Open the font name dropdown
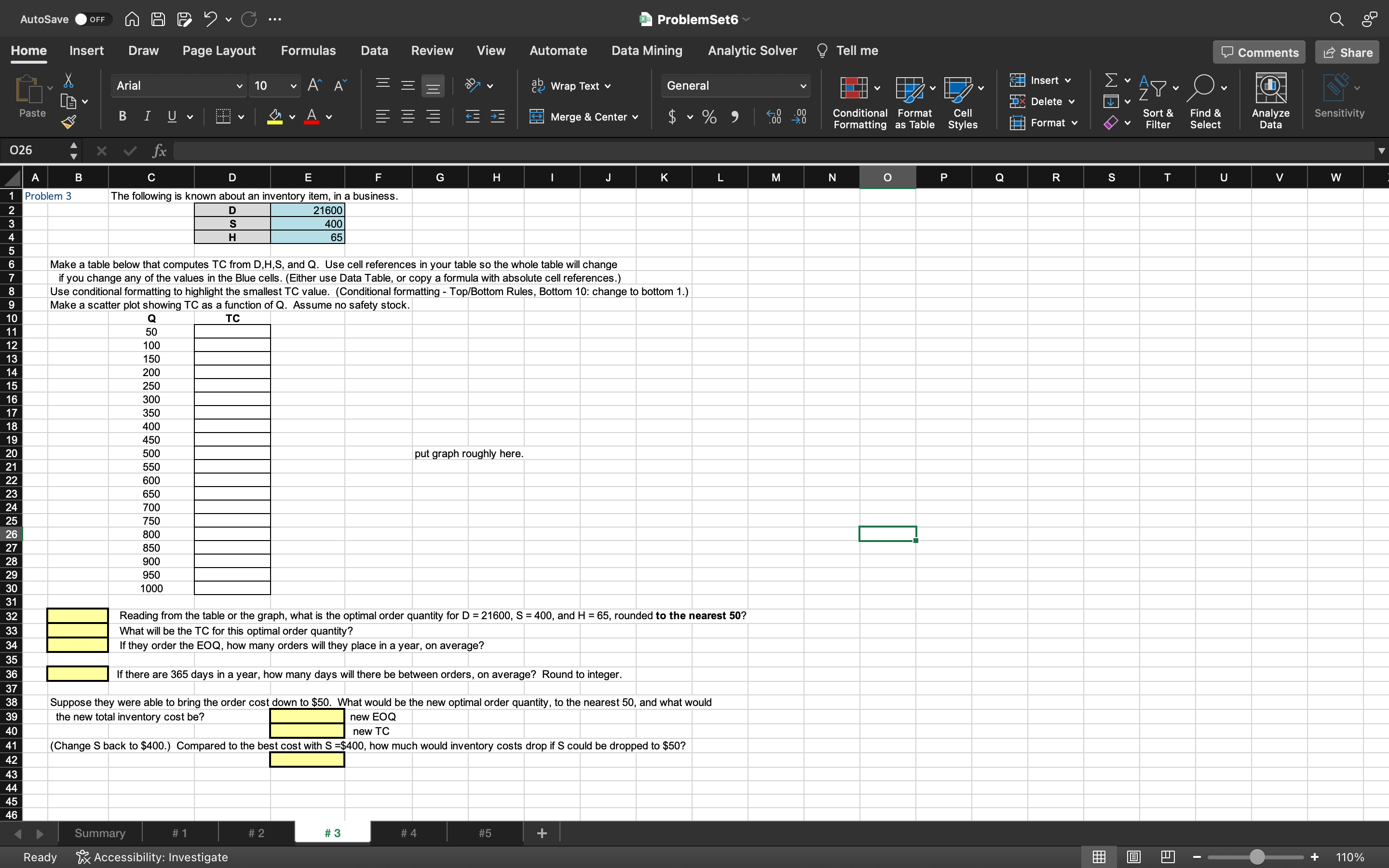This screenshot has height=868, width=1389. click(239, 85)
